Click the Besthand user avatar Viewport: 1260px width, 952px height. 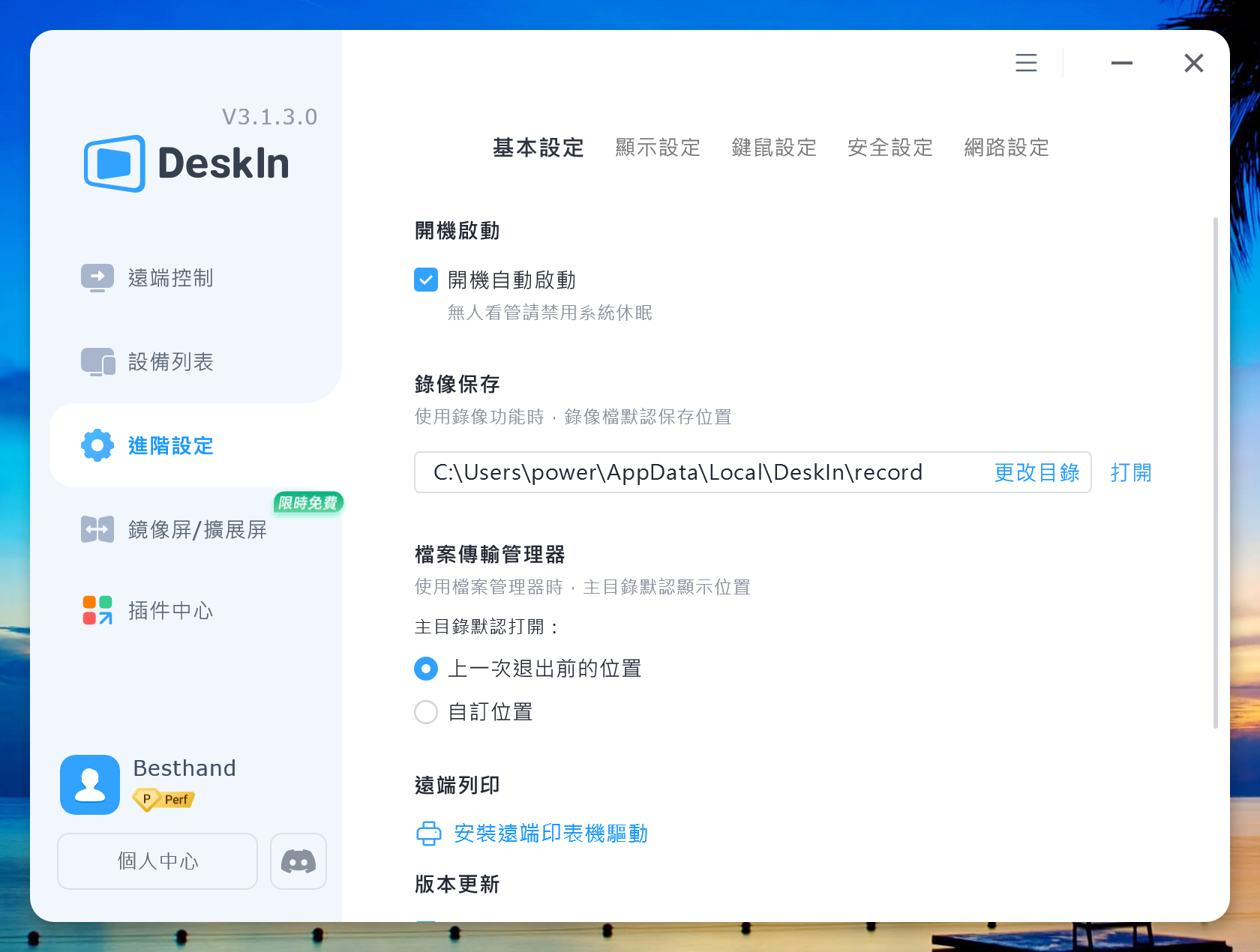coord(89,784)
